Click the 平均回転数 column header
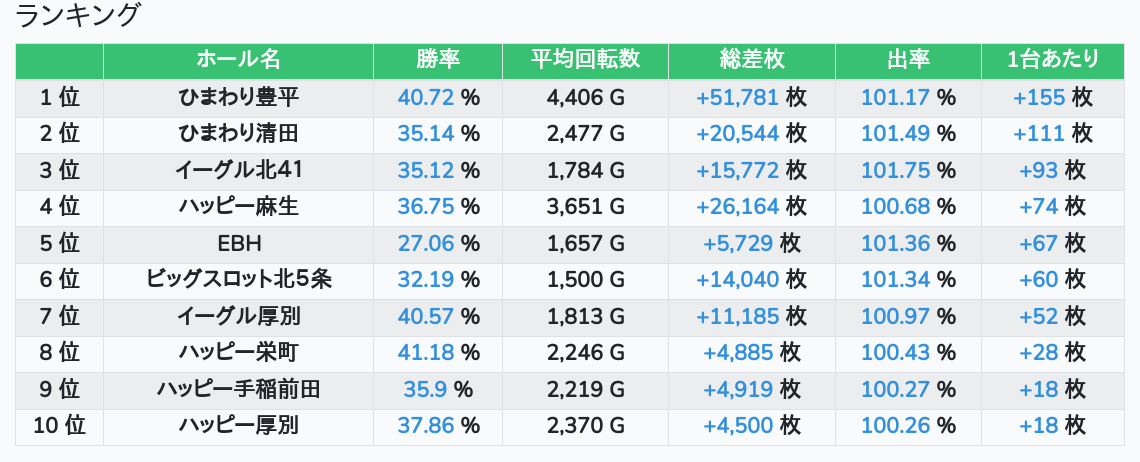1140x462 pixels. [x=585, y=60]
